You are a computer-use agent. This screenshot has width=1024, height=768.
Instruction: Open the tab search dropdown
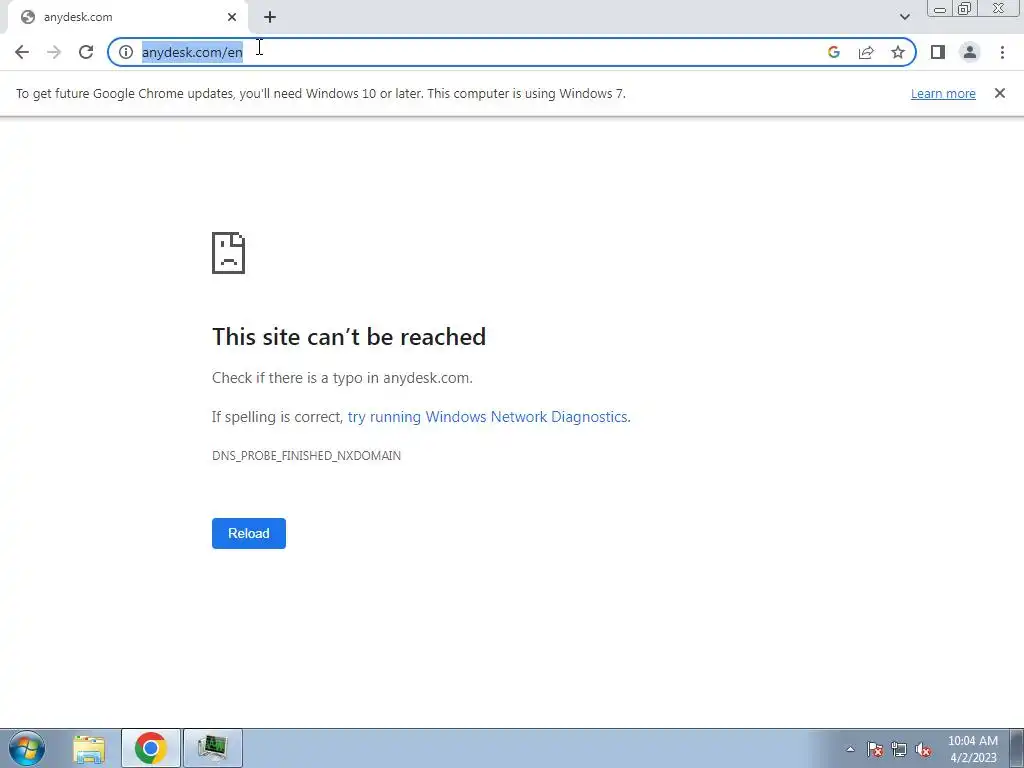[x=904, y=17]
